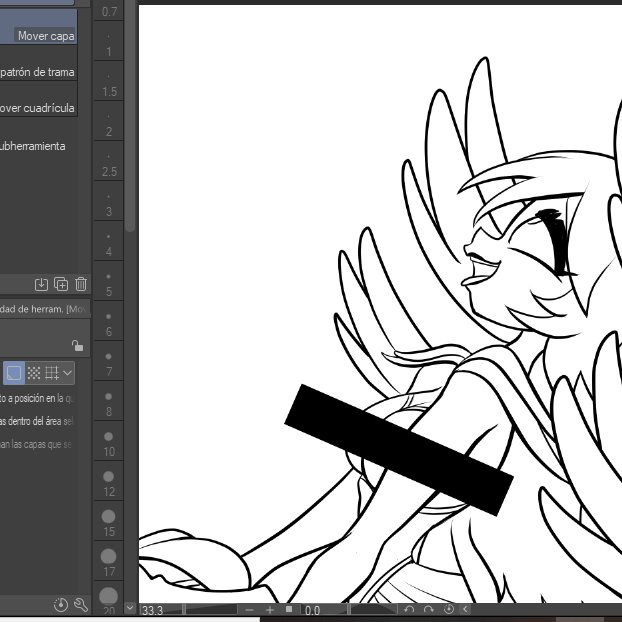This screenshot has width=622, height=622.
Task: Click the brush size panel scroll-down arrow
Action: [130, 608]
